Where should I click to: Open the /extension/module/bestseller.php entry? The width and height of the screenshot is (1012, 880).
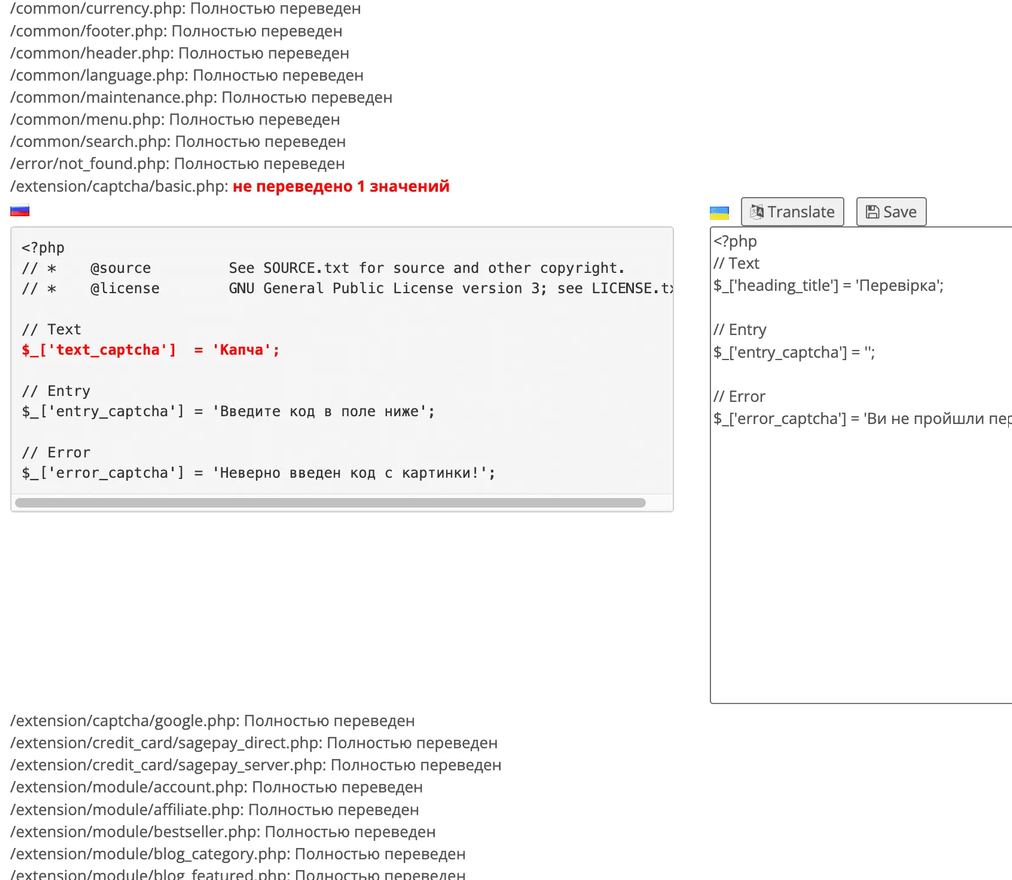(223, 832)
